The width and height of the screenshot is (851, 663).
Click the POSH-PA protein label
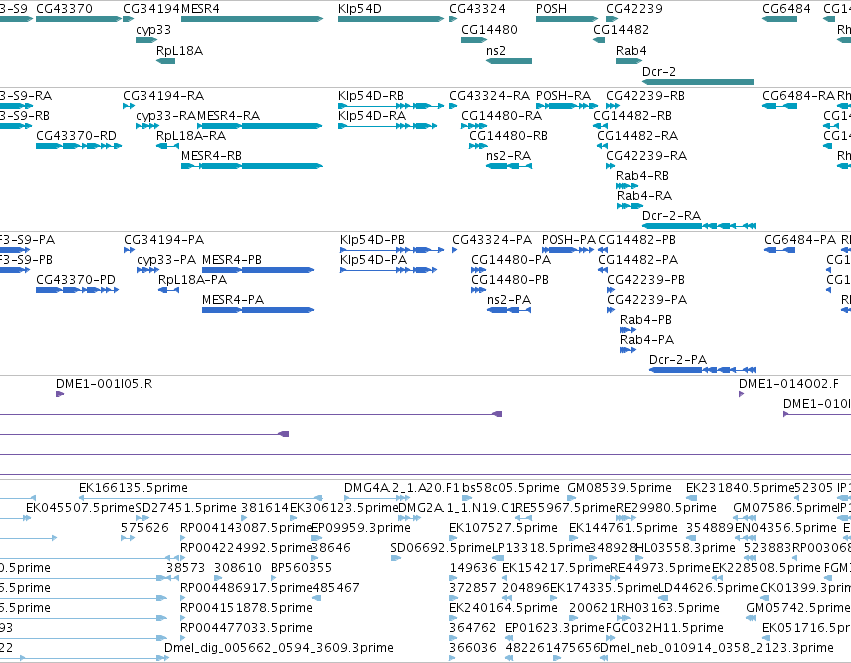click(x=569, y=240)
